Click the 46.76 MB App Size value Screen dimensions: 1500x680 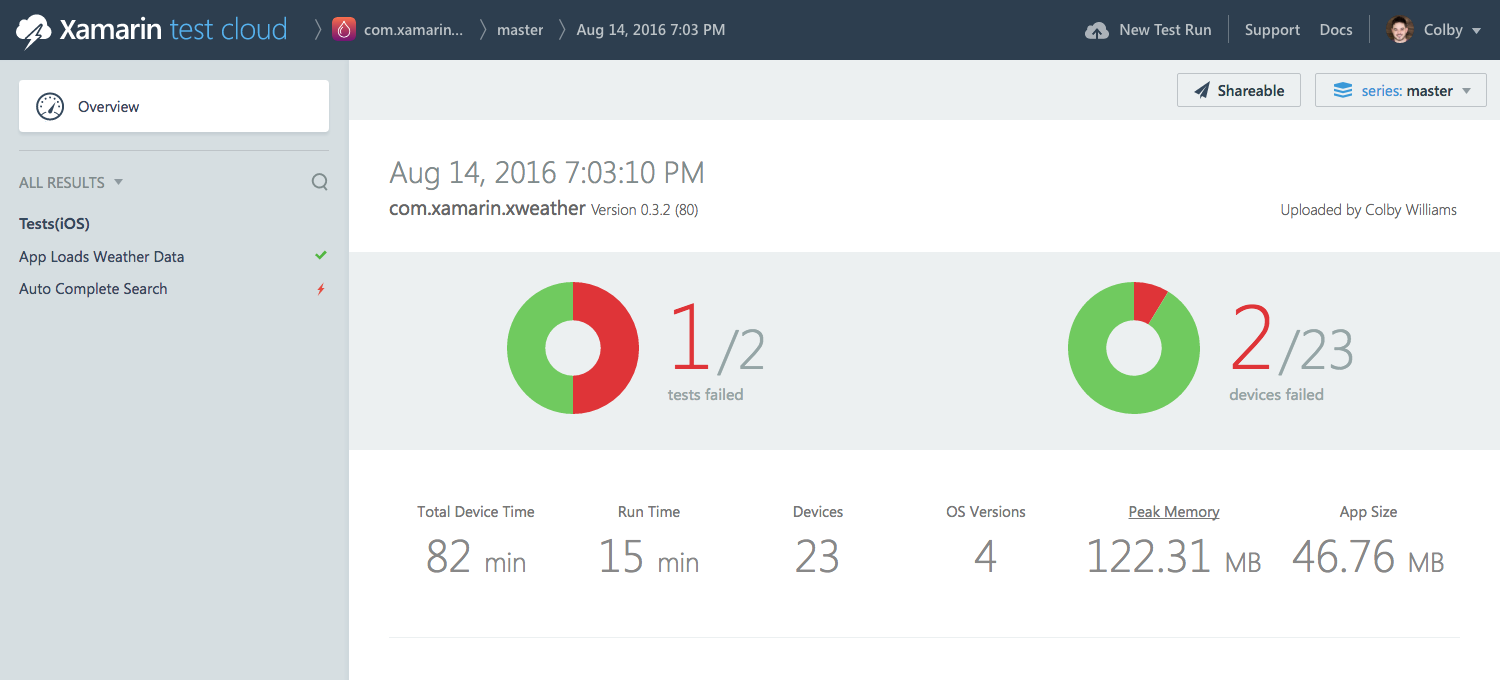(1368, 558)
